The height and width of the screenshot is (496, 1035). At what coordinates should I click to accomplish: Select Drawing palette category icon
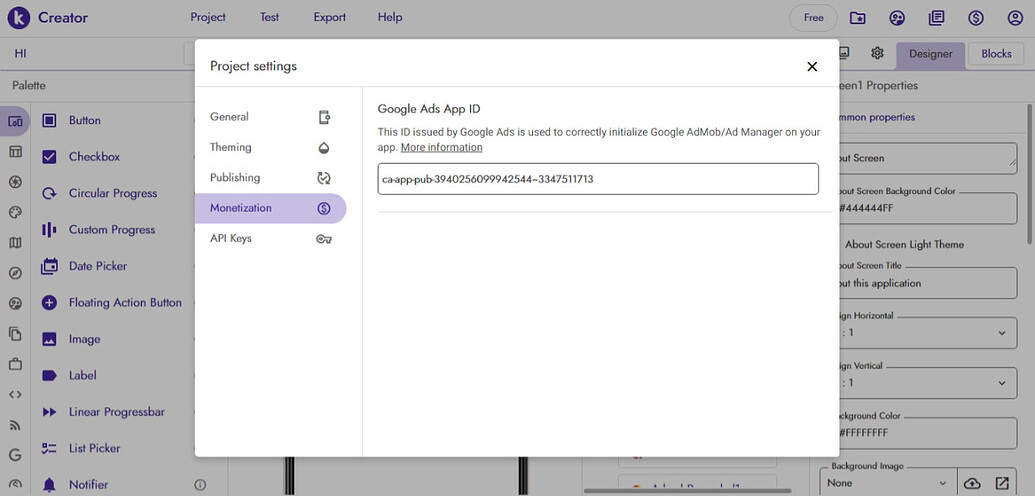(x=15, y=212)
